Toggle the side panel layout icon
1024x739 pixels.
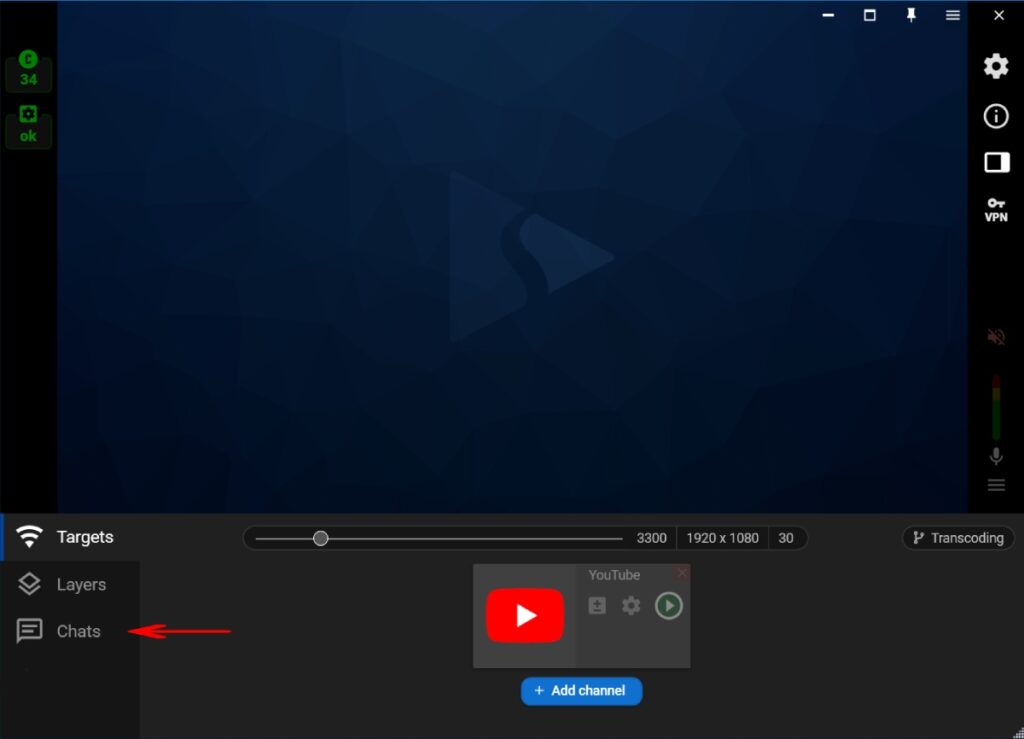(996, 162)
